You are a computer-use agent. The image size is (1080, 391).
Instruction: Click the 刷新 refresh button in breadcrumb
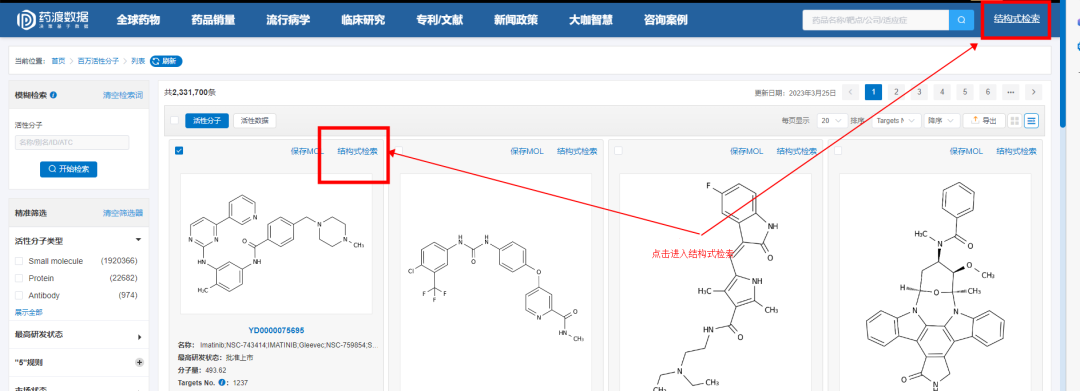[166, 61]
